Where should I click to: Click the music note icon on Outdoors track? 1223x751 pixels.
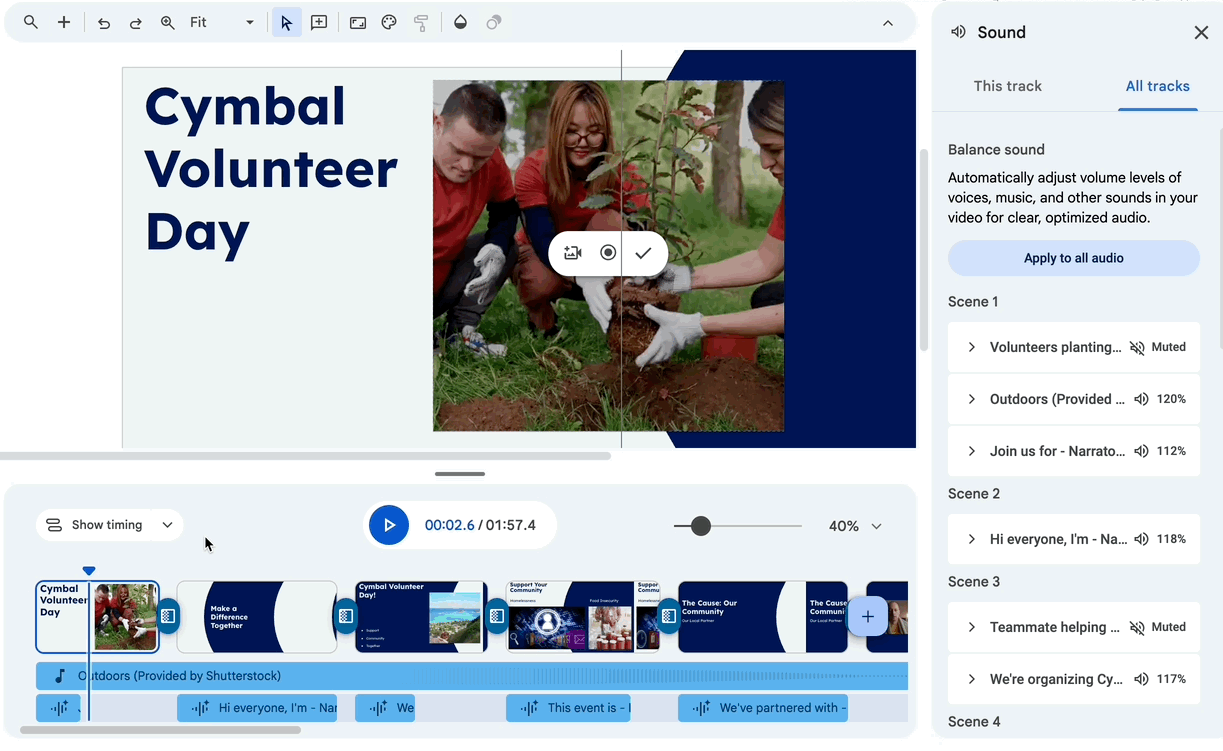[x=59, y=676]
